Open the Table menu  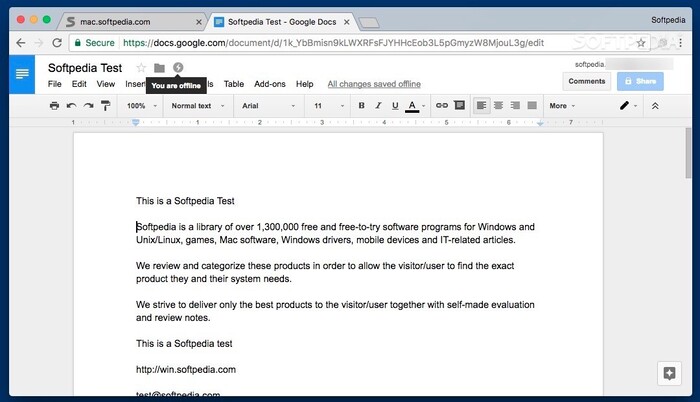tap(234, 84)
